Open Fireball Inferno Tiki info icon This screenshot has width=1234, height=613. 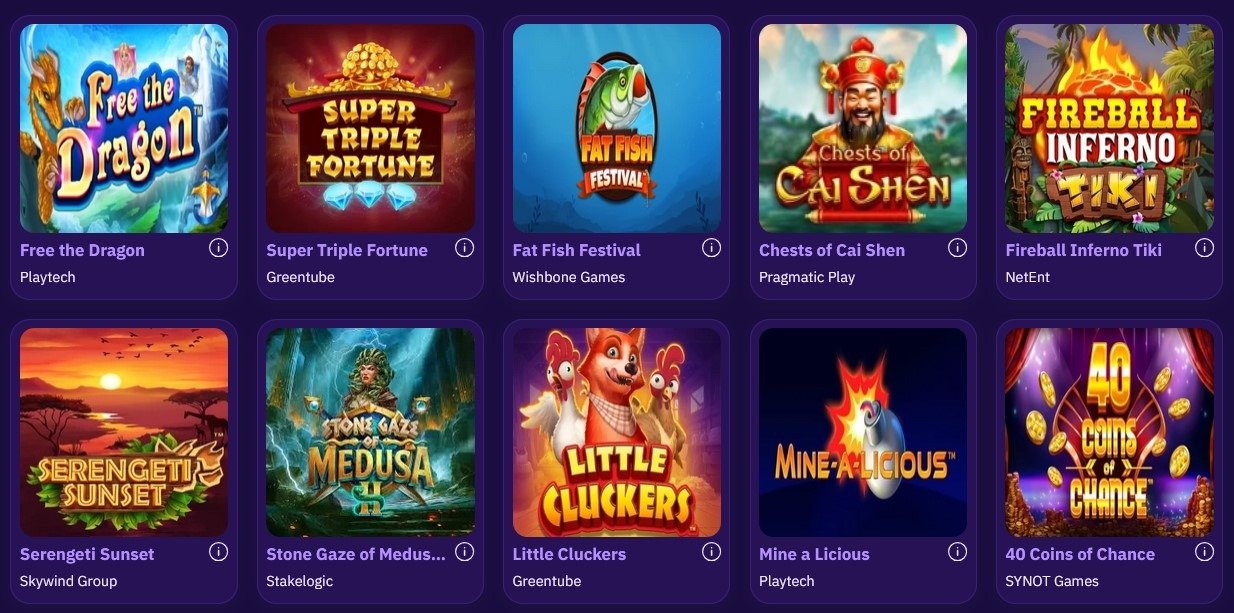(1204, 248)
